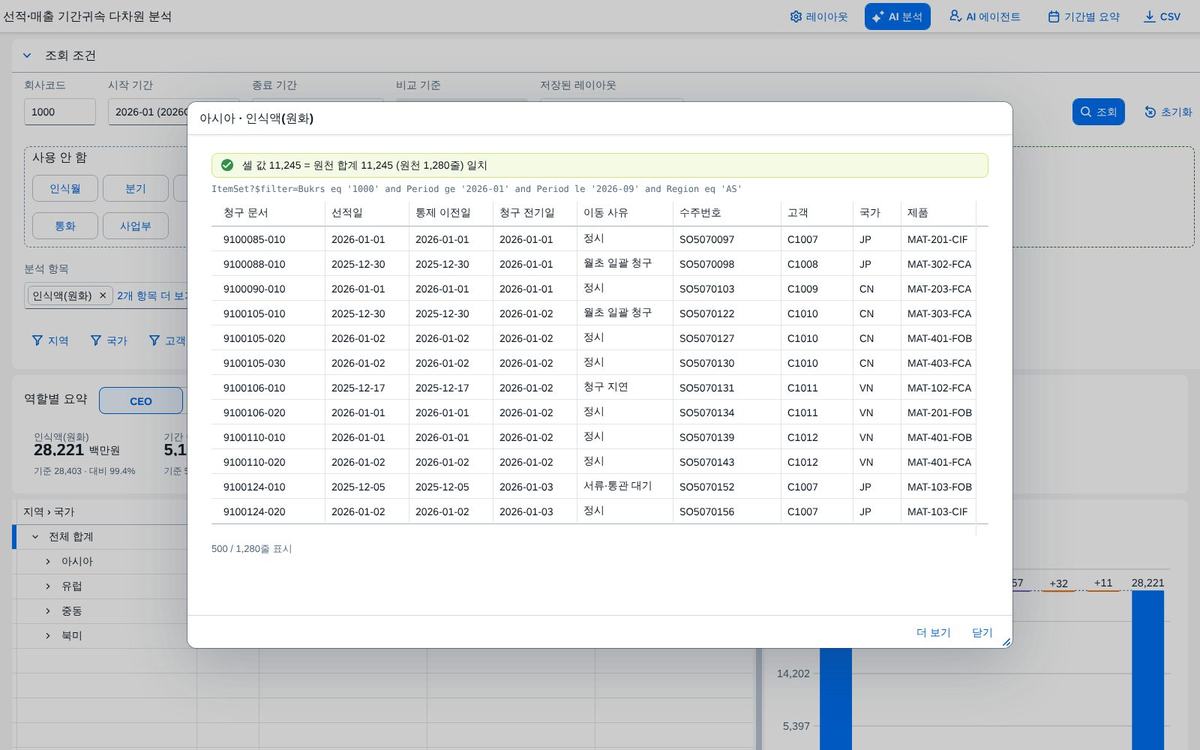This screenshot has width=1200, height=750.
Task: Click the 청구 지연 reason cell
Action: tap(605, 388)
